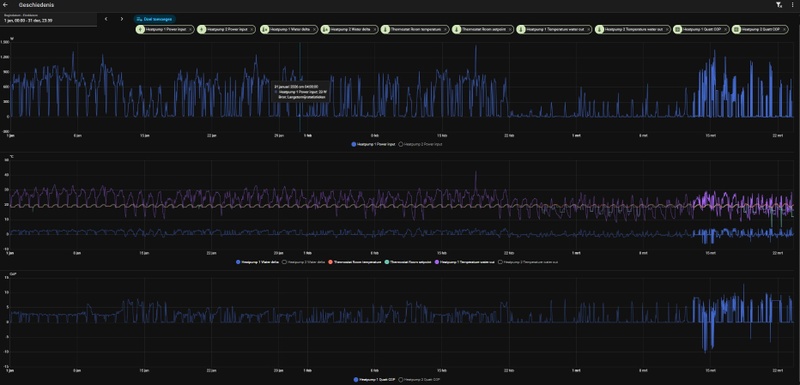
Task: Click the Heatpump 1 Quatt COP chip label
Action: [702, 30]
